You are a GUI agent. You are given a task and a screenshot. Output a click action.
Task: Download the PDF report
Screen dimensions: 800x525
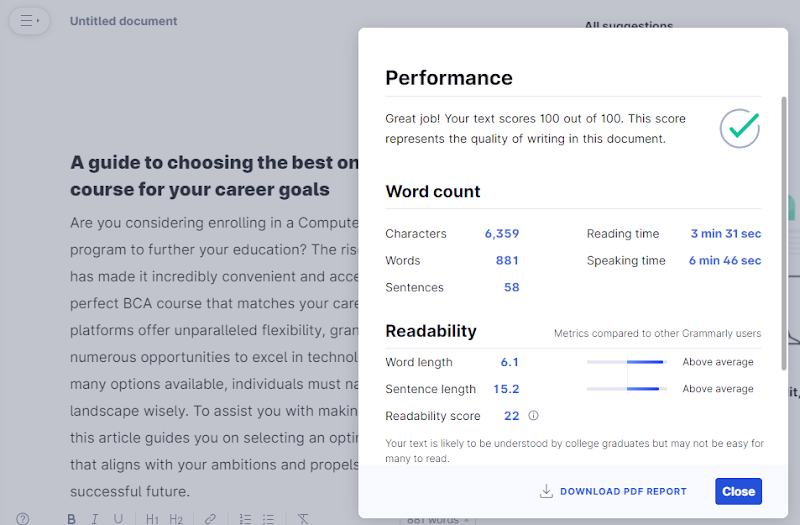(613, 491)
